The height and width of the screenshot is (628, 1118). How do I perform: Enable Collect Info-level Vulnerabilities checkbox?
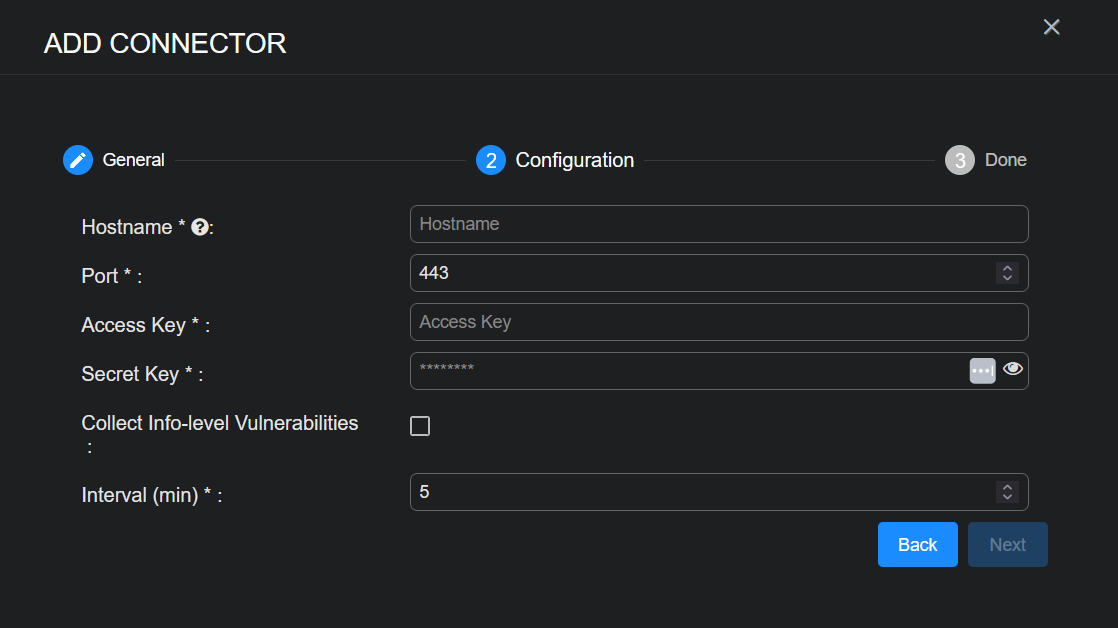420,427
